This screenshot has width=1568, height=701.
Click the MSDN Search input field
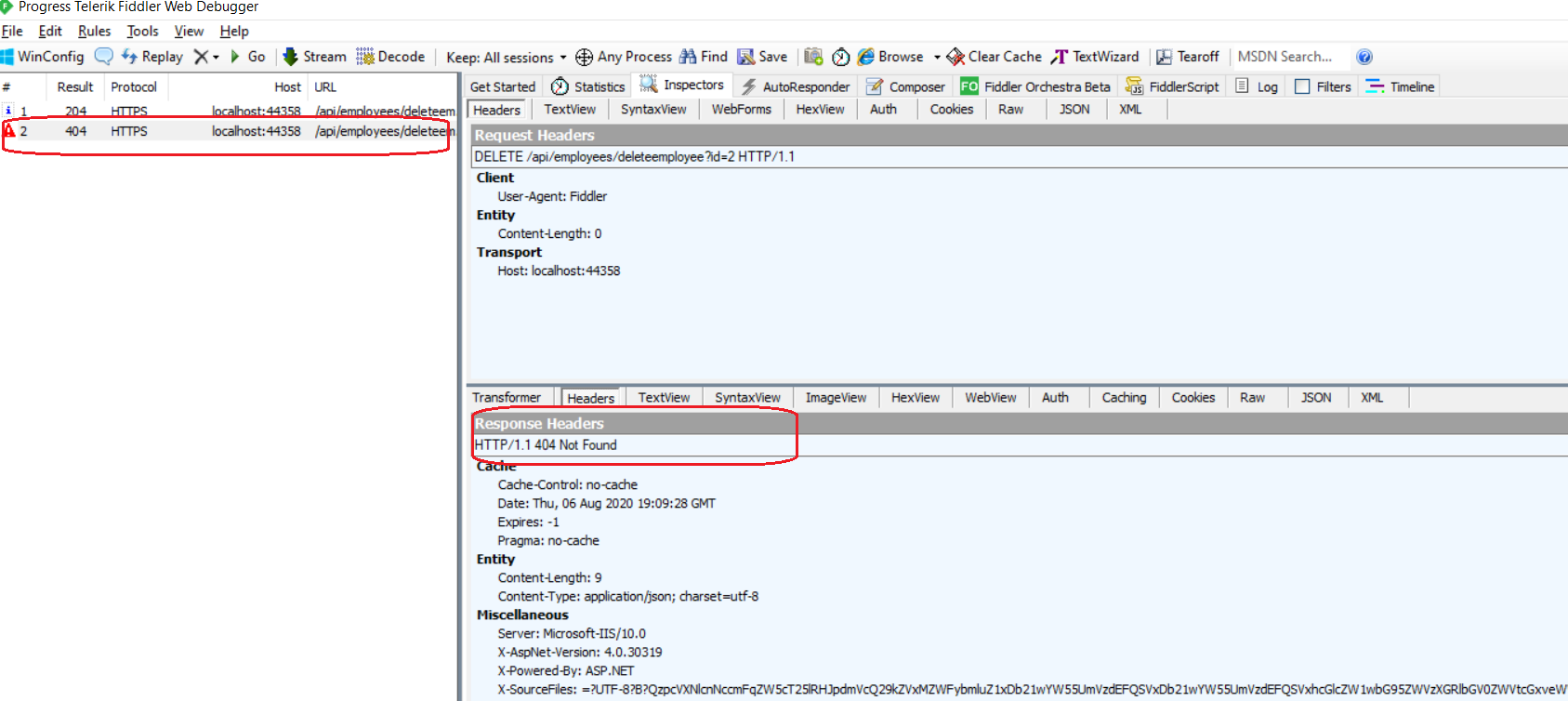pos(1290,57)
